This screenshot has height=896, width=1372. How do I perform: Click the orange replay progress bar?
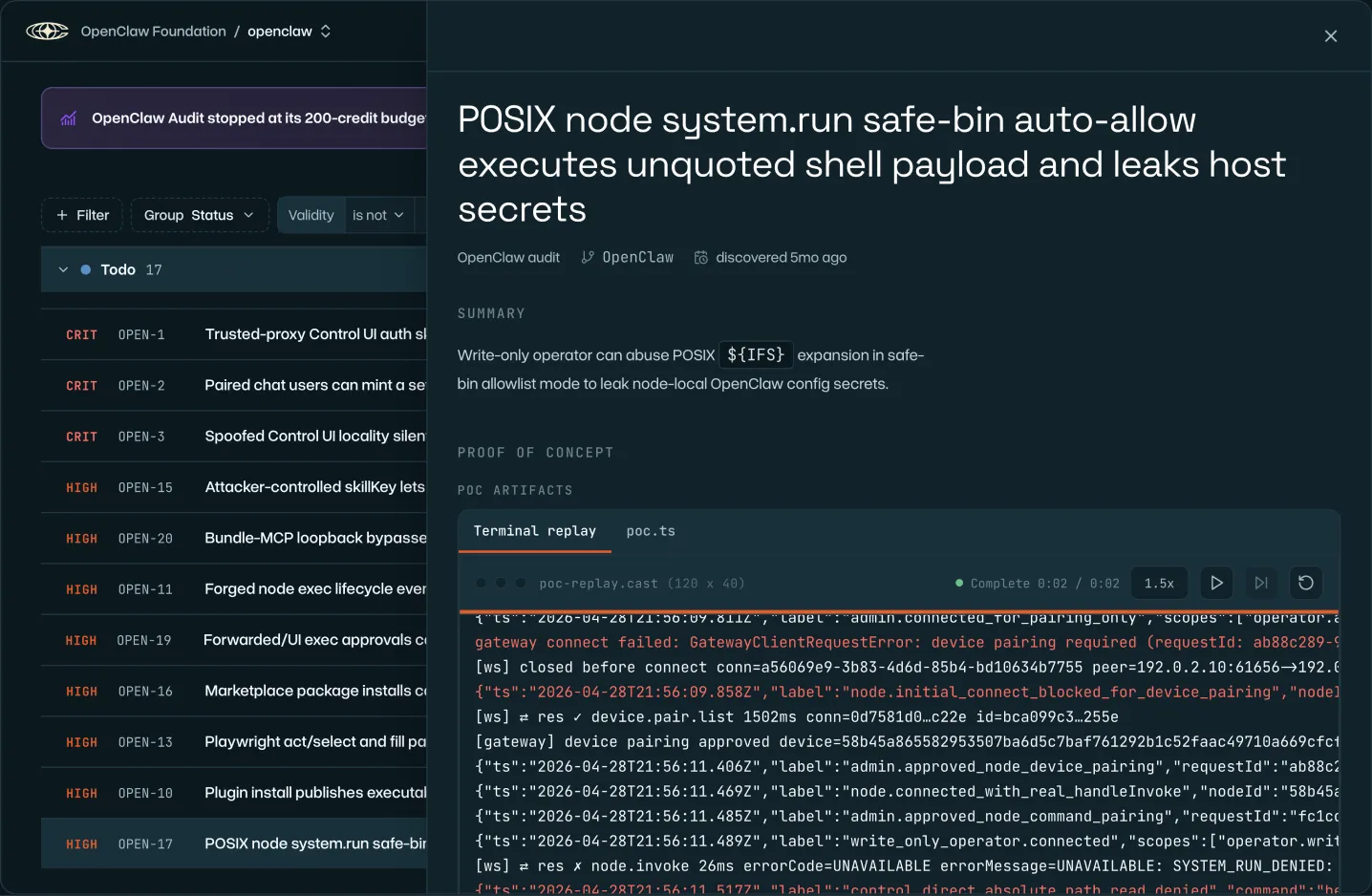tap(898, 611)
